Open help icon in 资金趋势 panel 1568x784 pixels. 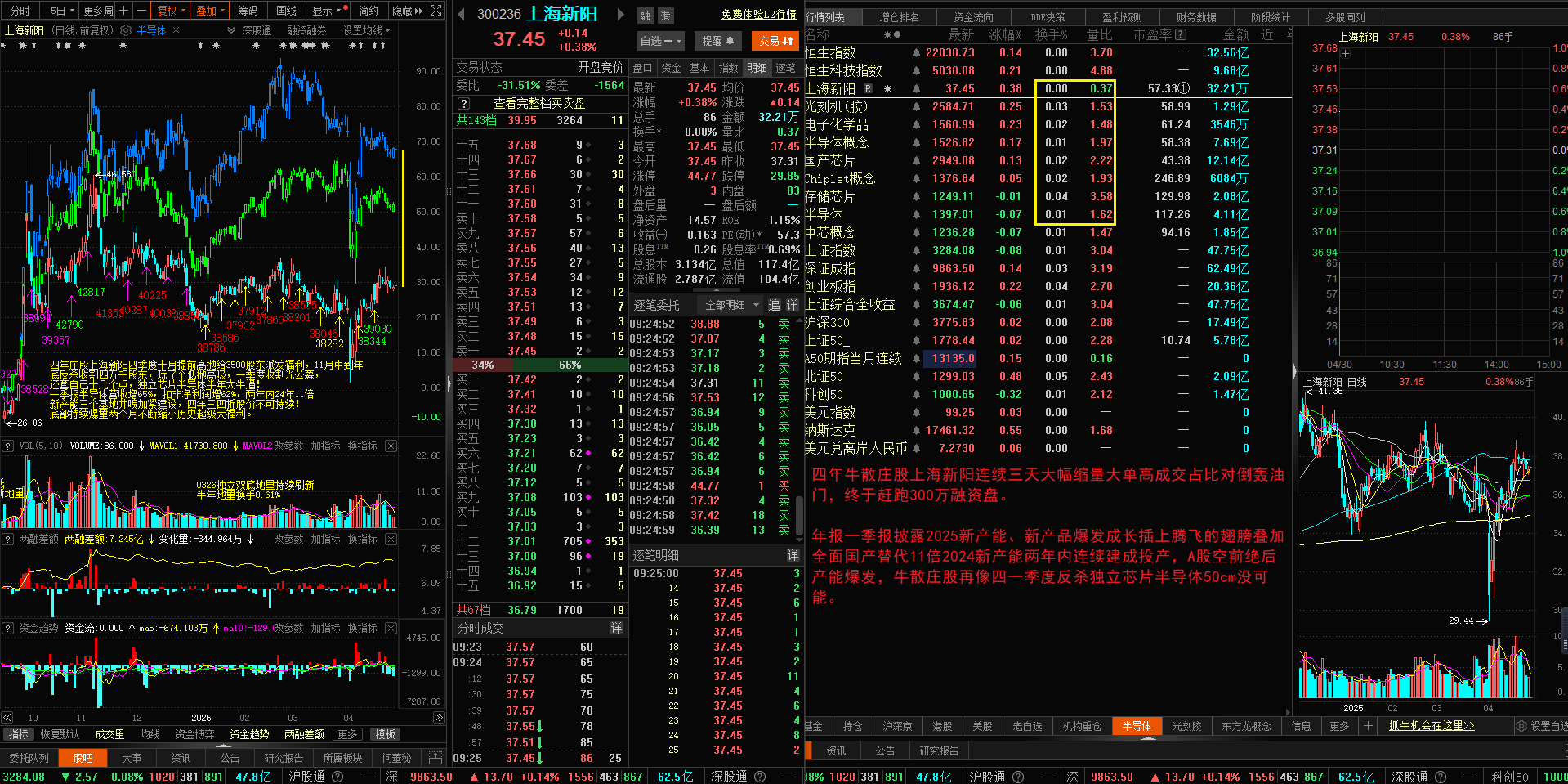click(x=8, y=628)
